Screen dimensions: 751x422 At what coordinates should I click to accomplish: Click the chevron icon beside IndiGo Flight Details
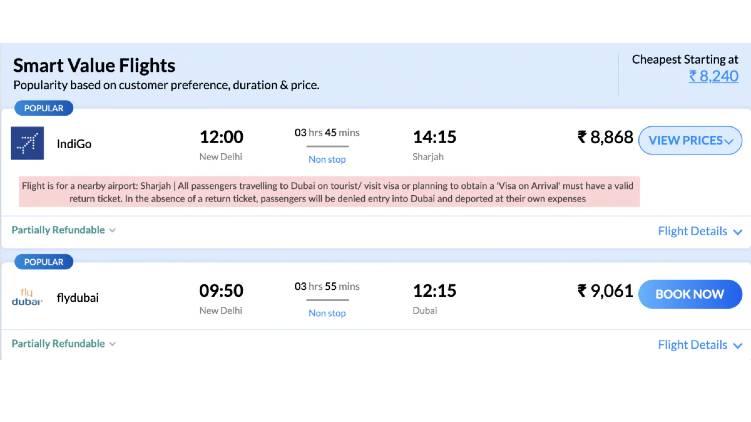coord(738,232)
